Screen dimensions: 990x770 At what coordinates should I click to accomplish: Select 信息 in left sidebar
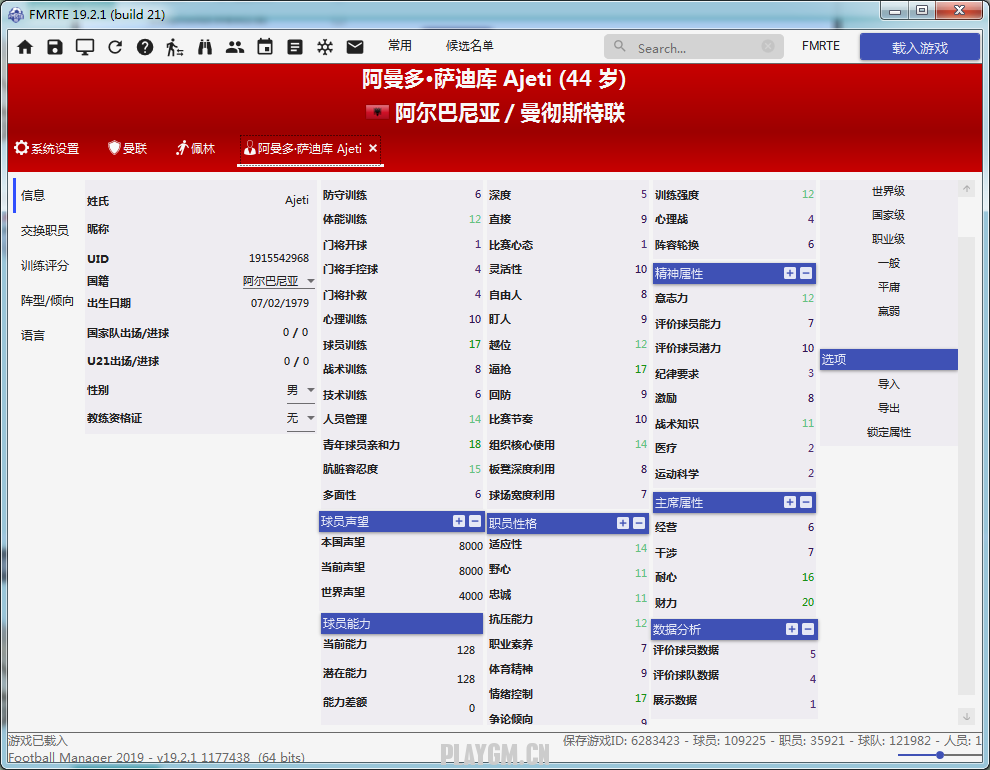tap(33, 195)
